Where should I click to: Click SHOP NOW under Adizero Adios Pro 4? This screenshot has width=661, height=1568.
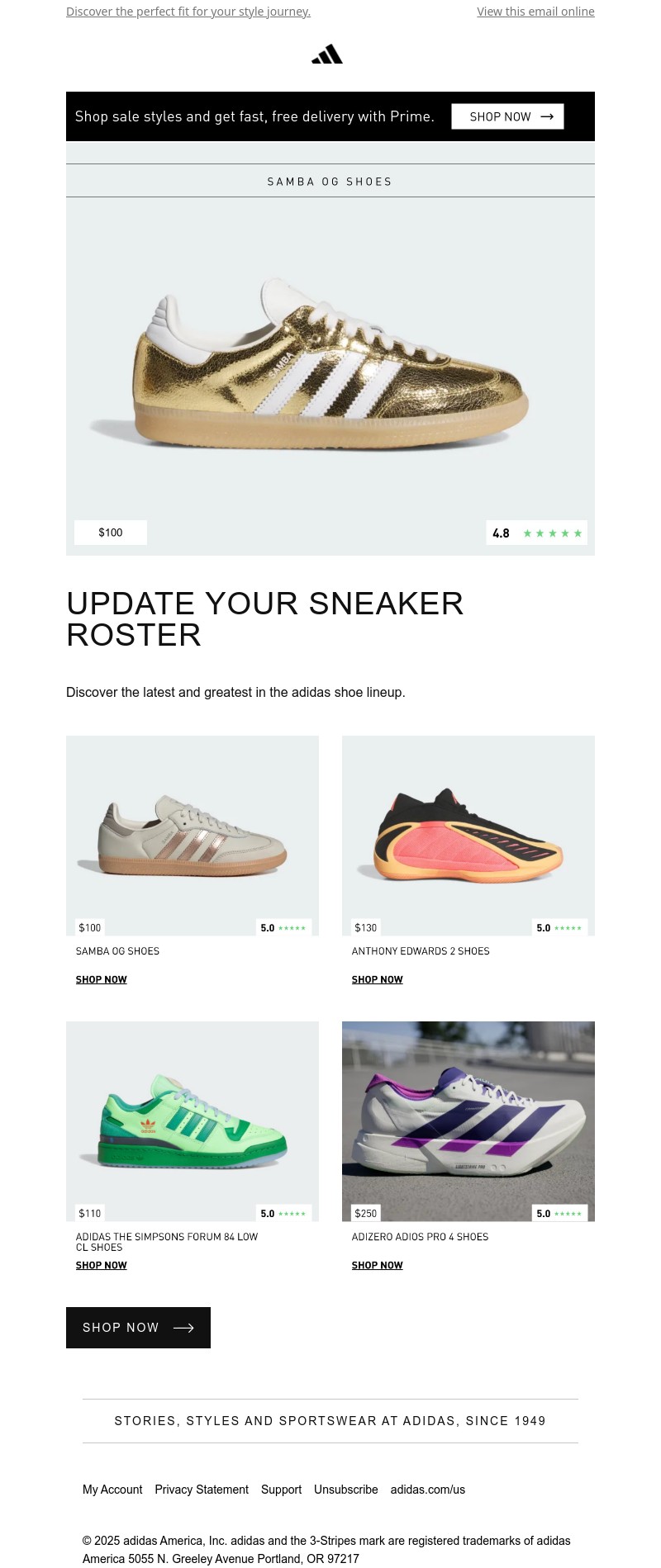378,1266
